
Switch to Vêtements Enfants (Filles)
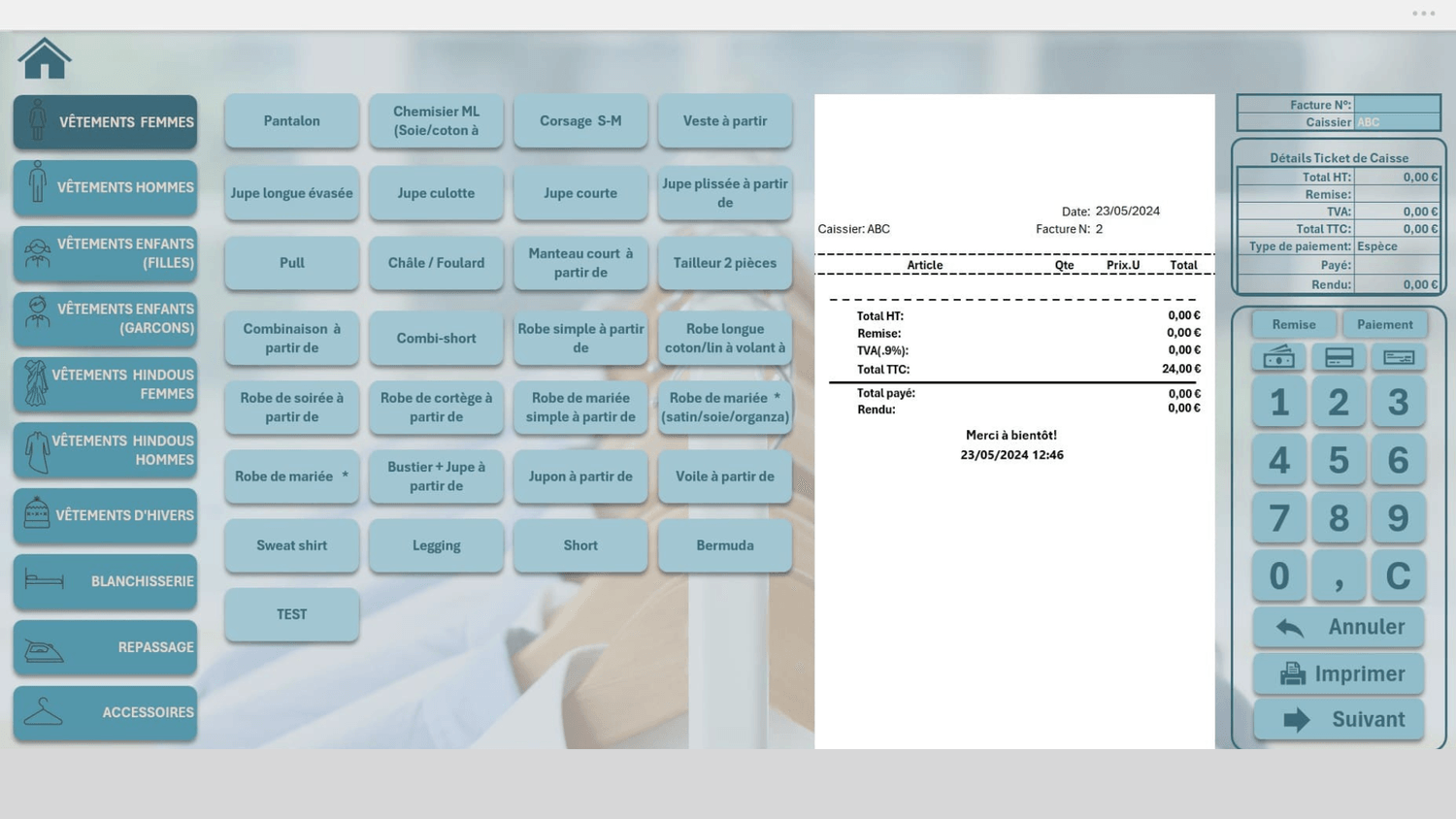coord(105,253)
